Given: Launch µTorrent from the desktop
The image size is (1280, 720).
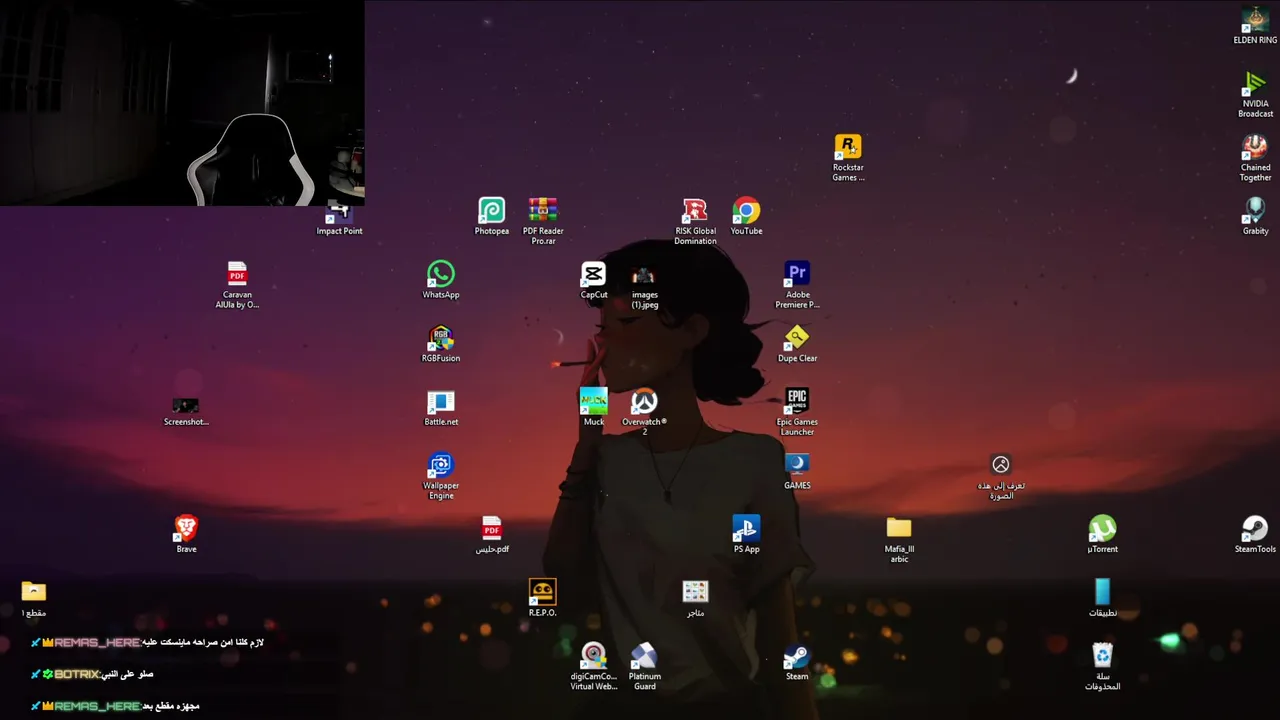Looking at the screenshot, I should 1102,534.
